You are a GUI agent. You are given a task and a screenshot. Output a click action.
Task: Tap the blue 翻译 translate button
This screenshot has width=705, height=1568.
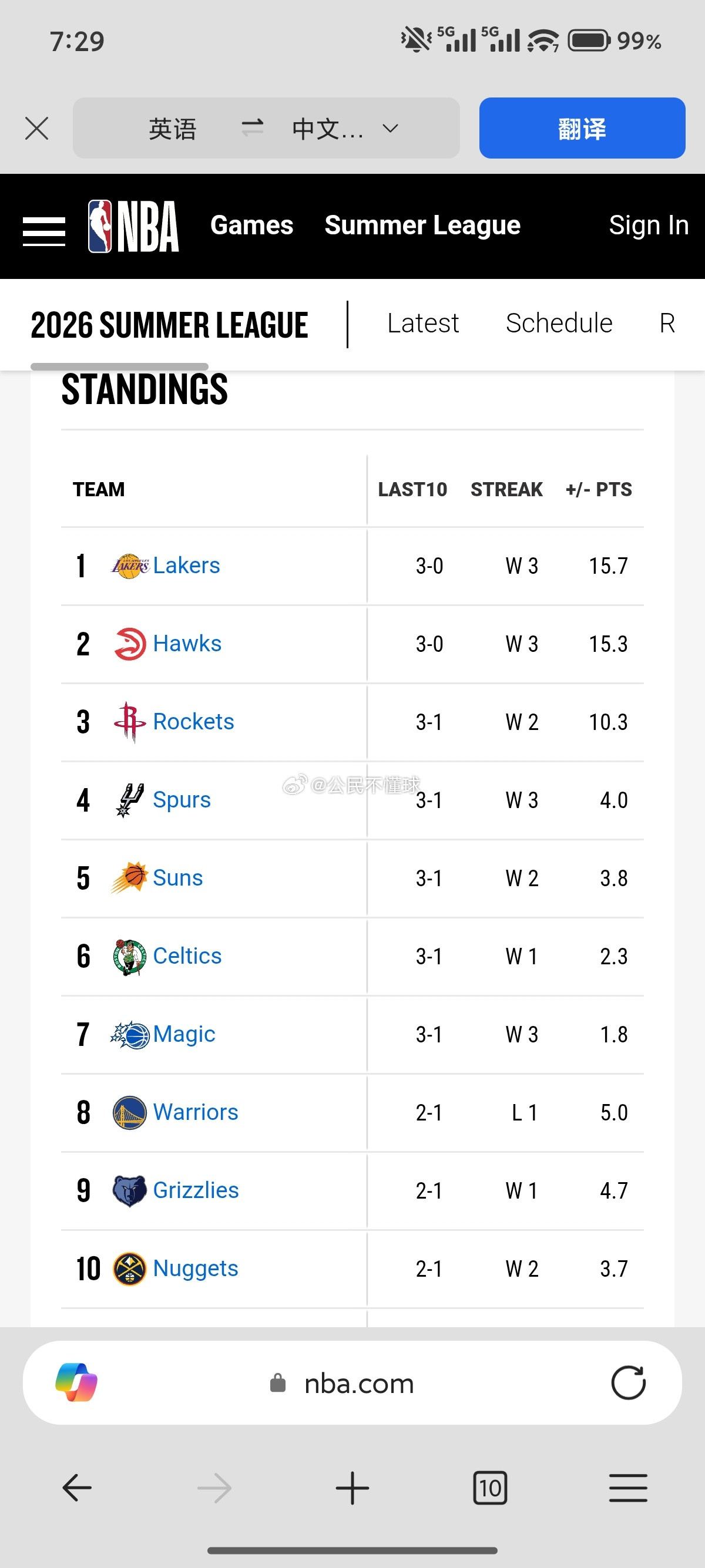click(x=582, y=128)
